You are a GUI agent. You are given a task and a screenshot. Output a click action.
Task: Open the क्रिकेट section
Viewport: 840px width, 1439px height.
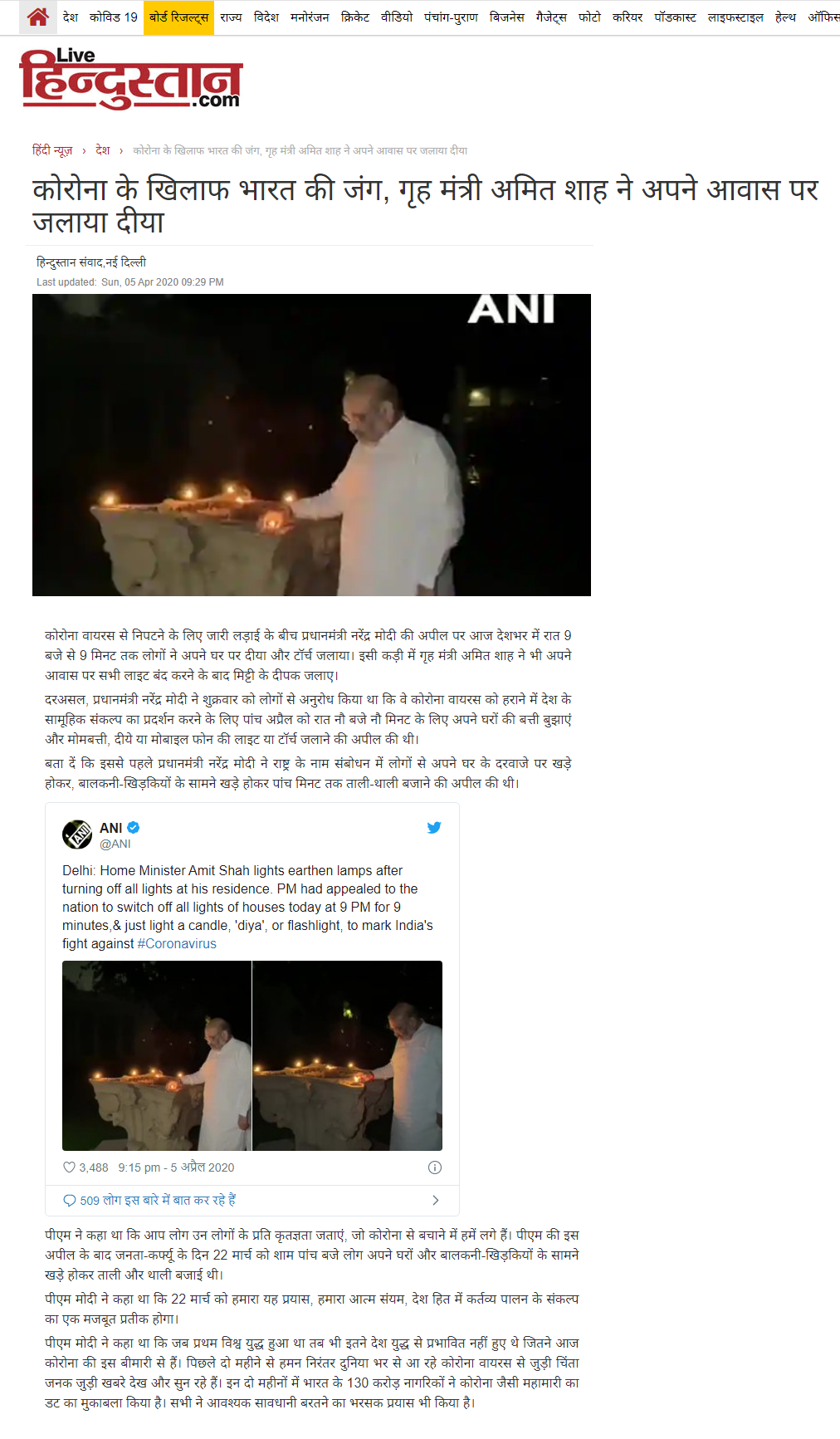pos(355,17)
